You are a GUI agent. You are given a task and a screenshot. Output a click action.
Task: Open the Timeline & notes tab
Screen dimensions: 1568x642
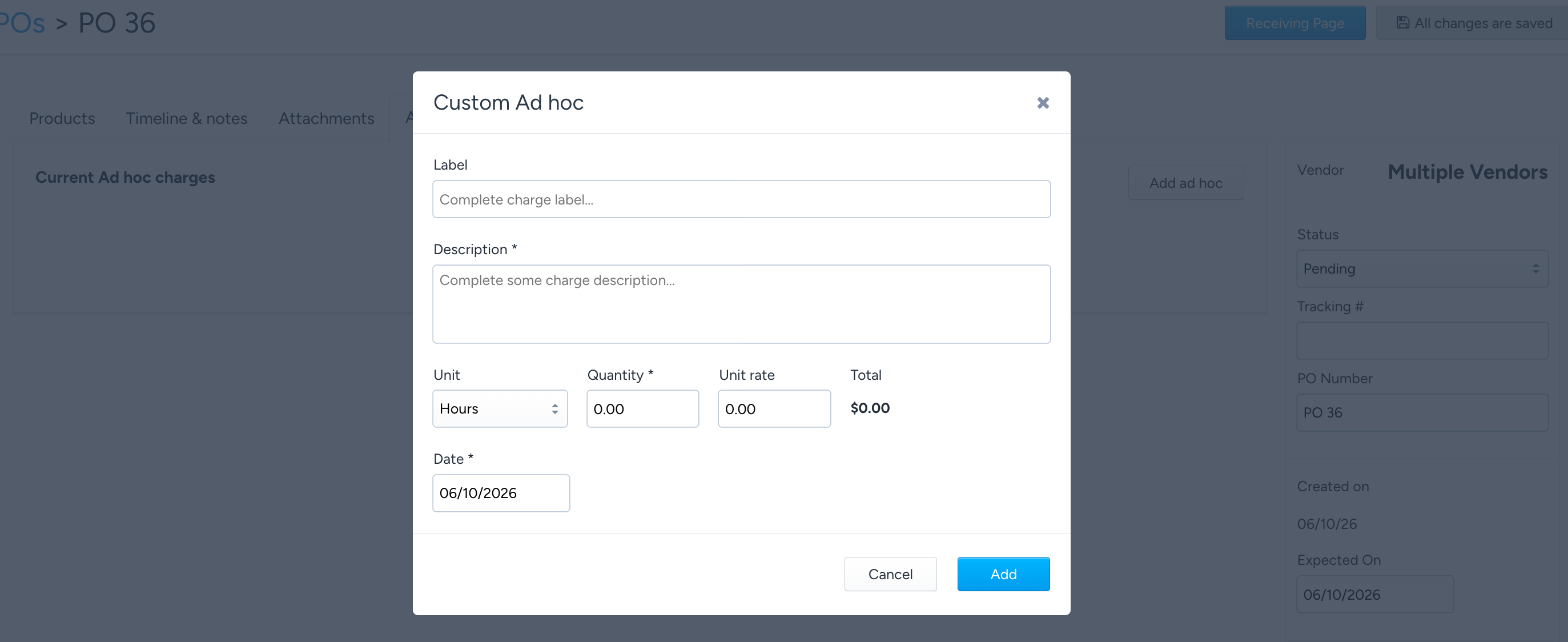186,118
